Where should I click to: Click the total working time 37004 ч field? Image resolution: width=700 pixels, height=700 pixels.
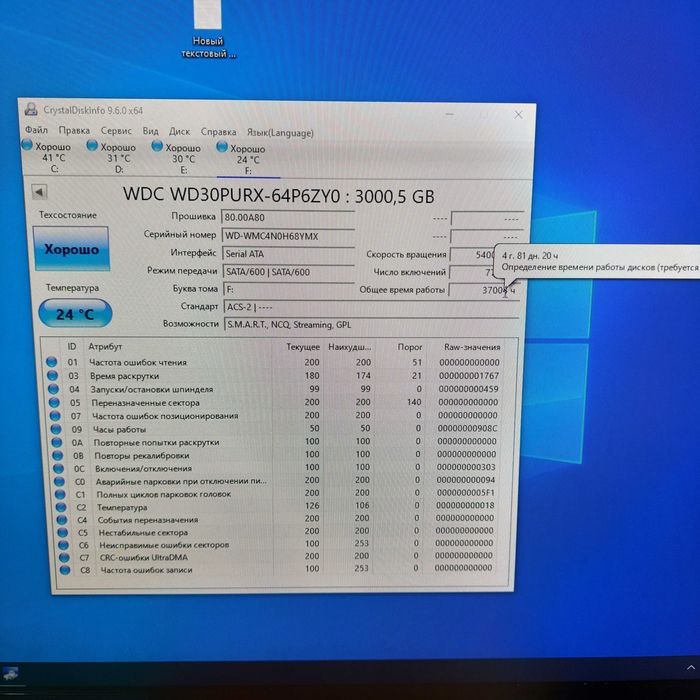coord(484,290)
